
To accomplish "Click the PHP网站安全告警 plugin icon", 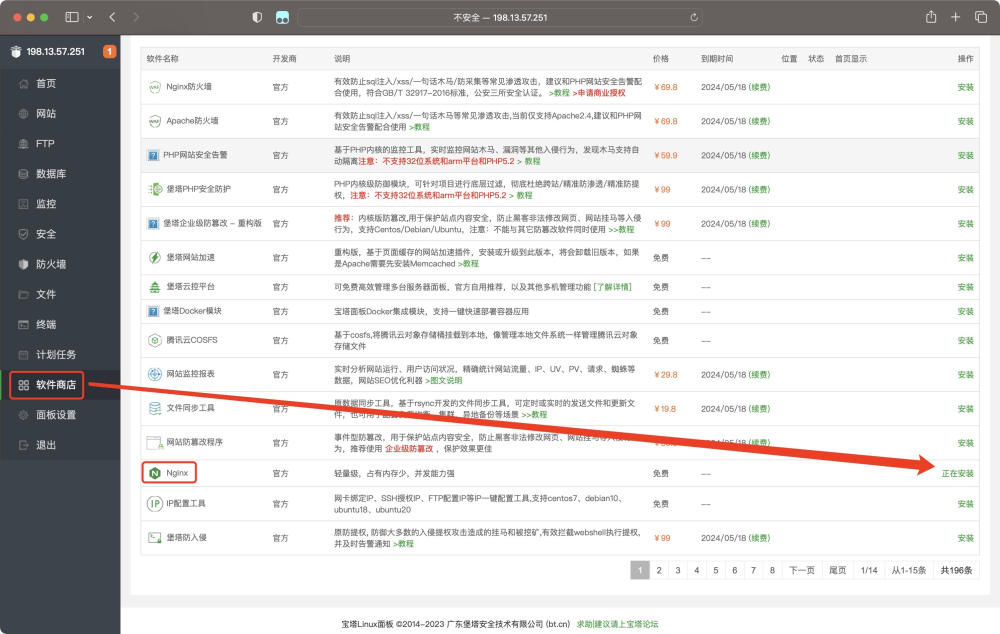I will pyautogui.click(x=153, y=155).
